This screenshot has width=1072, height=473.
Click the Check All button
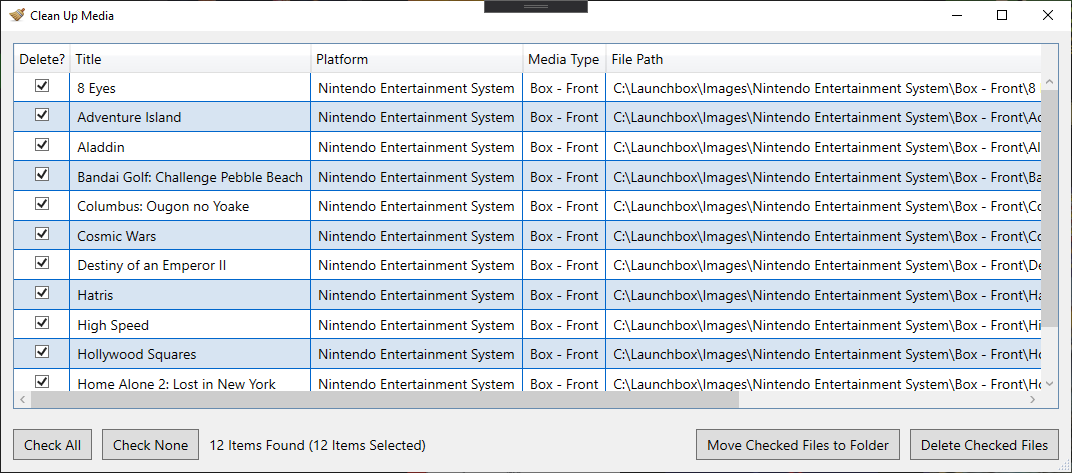(x=53, y=445)
